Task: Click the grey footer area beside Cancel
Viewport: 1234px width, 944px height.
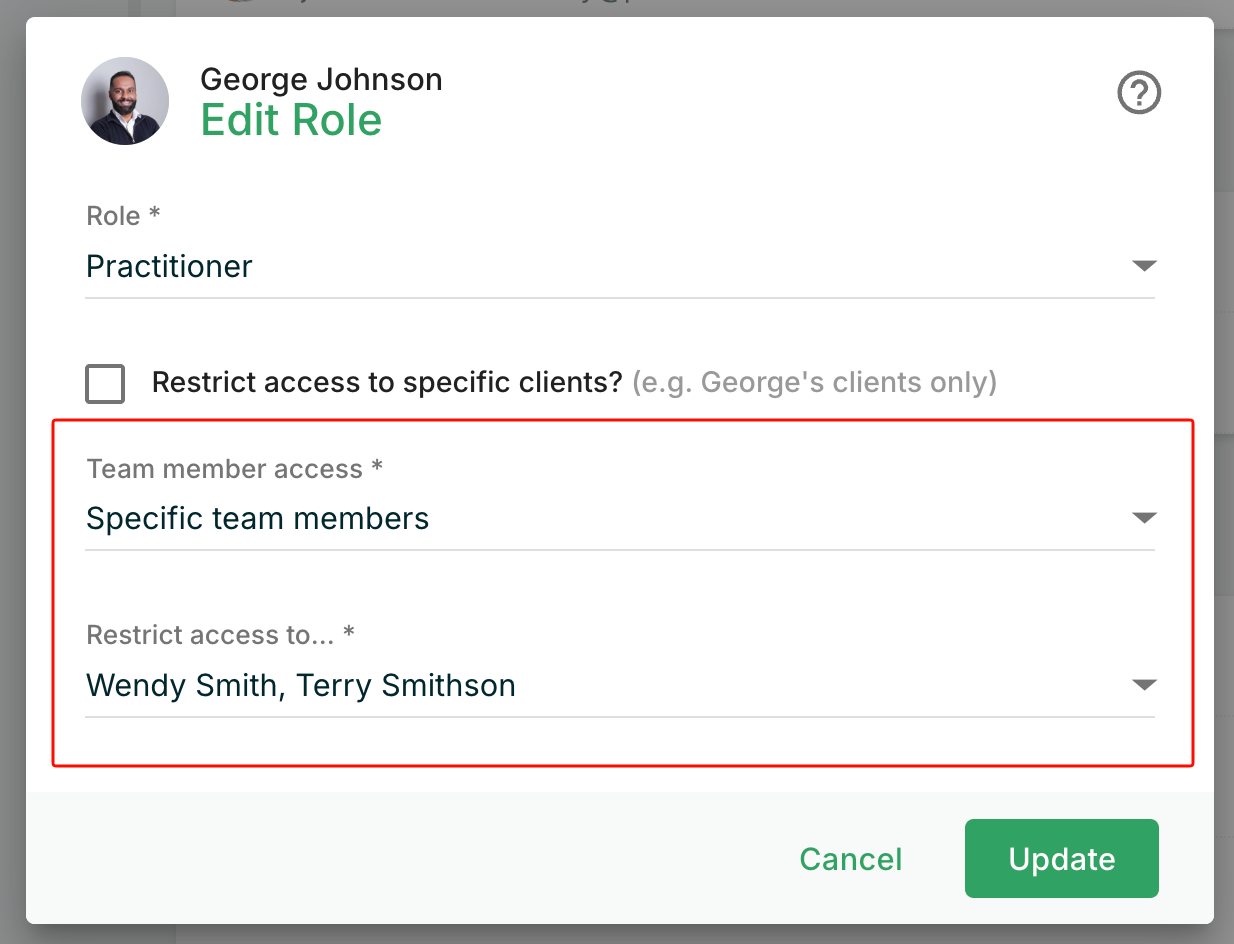Action: click(x=400, y=859)
